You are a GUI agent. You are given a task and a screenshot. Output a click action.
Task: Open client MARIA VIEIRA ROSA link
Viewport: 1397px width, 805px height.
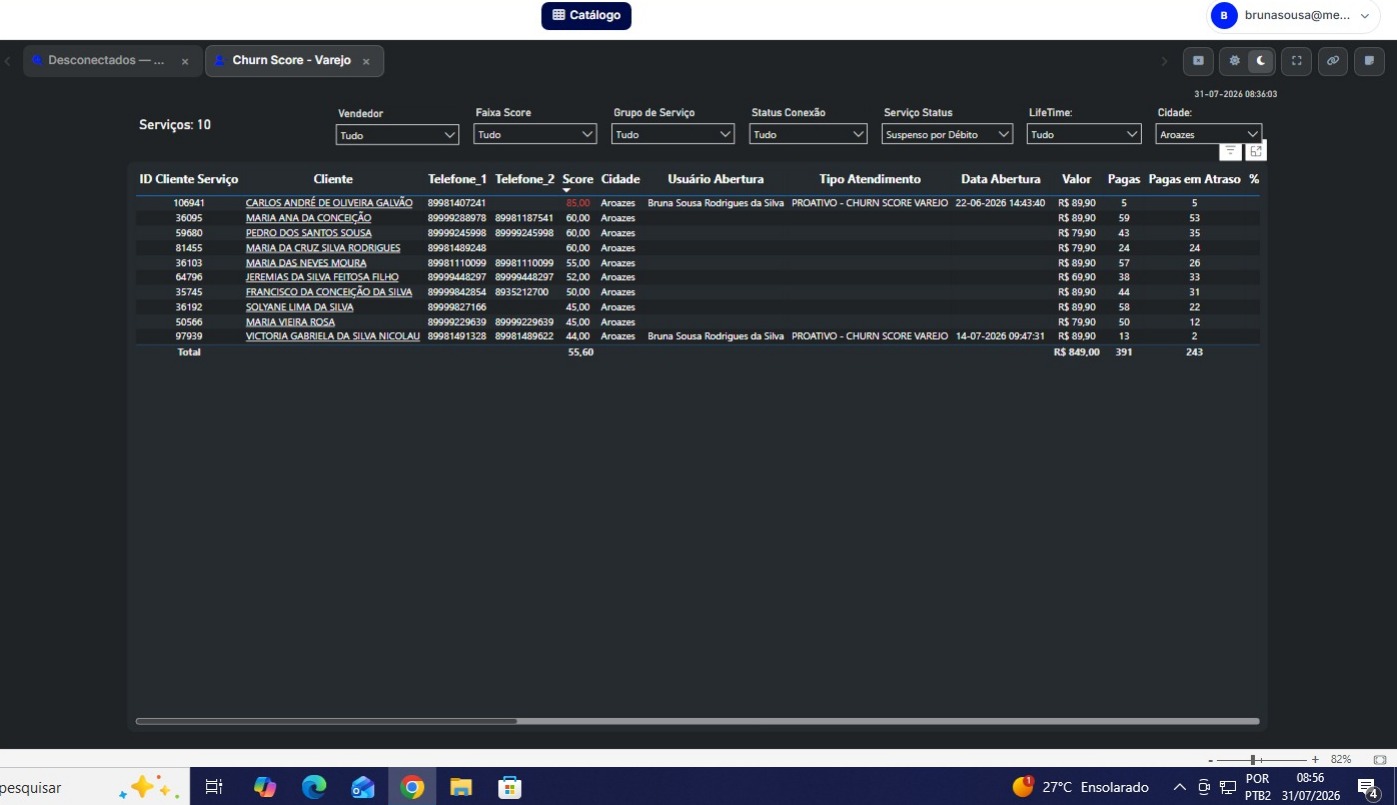290,322
